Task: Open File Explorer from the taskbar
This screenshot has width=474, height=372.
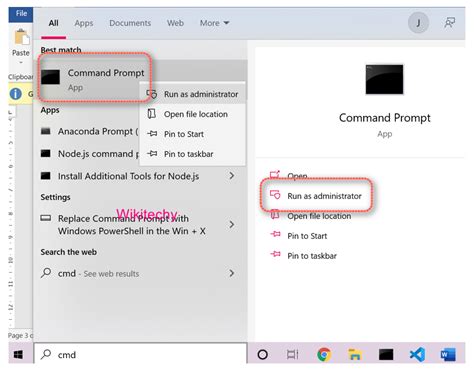Action: (x=355, y=354)
